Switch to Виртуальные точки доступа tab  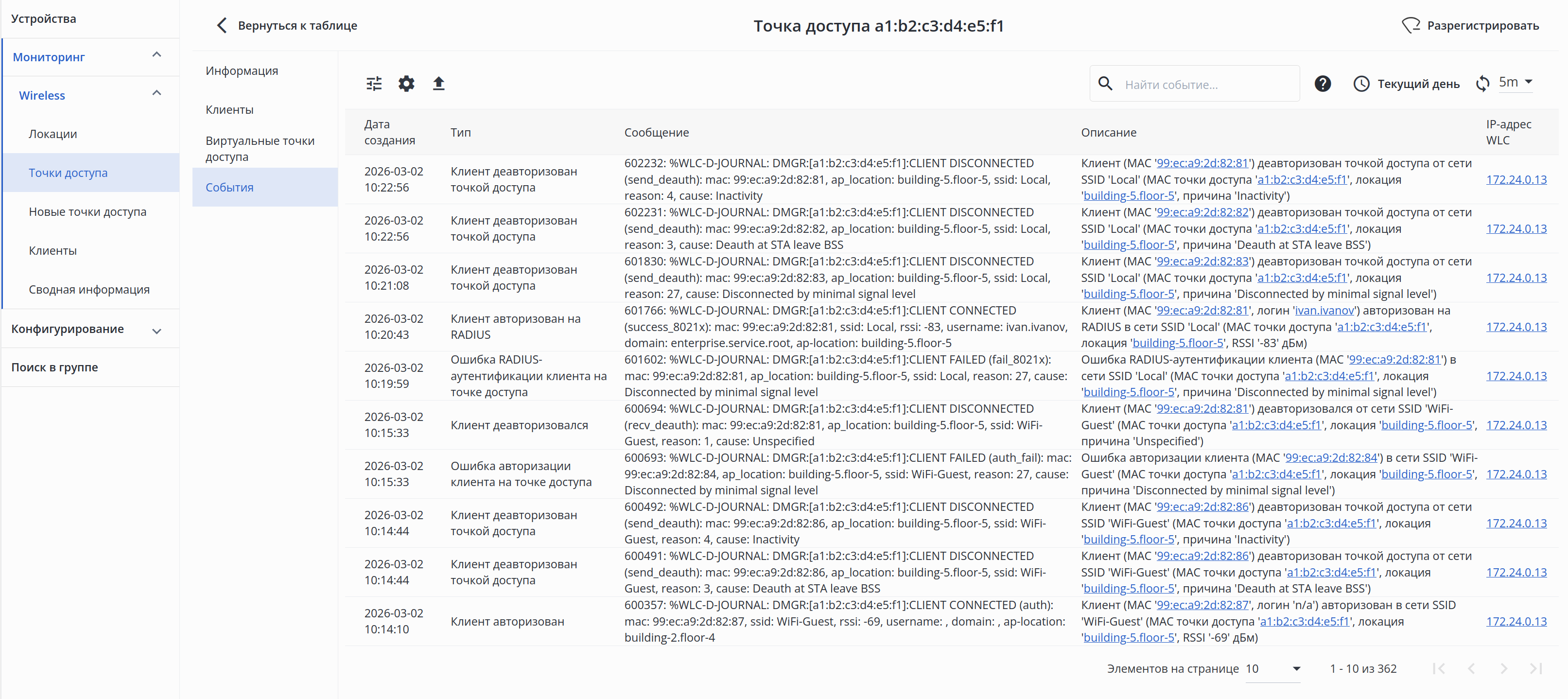[260, 149]
